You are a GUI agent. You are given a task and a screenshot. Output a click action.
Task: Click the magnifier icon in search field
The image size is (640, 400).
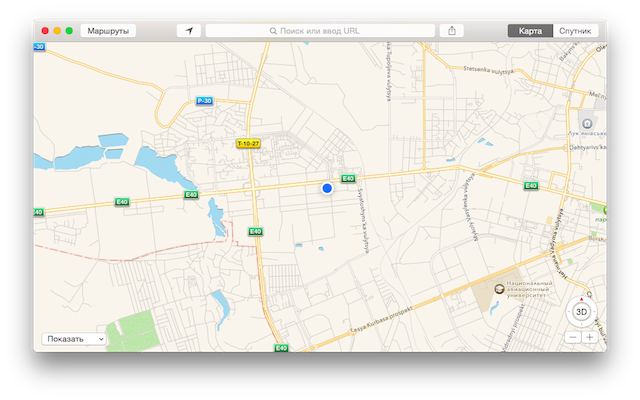click(x=273, y=31)
